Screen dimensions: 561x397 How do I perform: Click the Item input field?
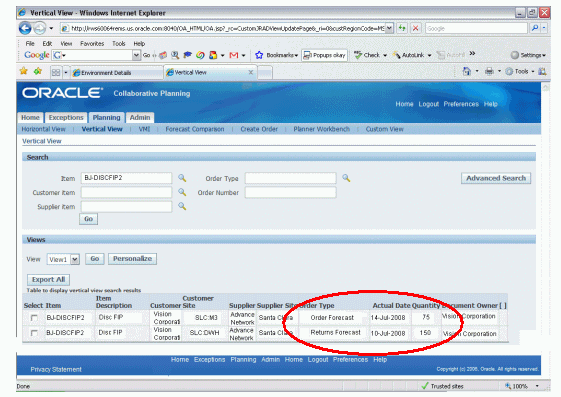pos(126,178)
